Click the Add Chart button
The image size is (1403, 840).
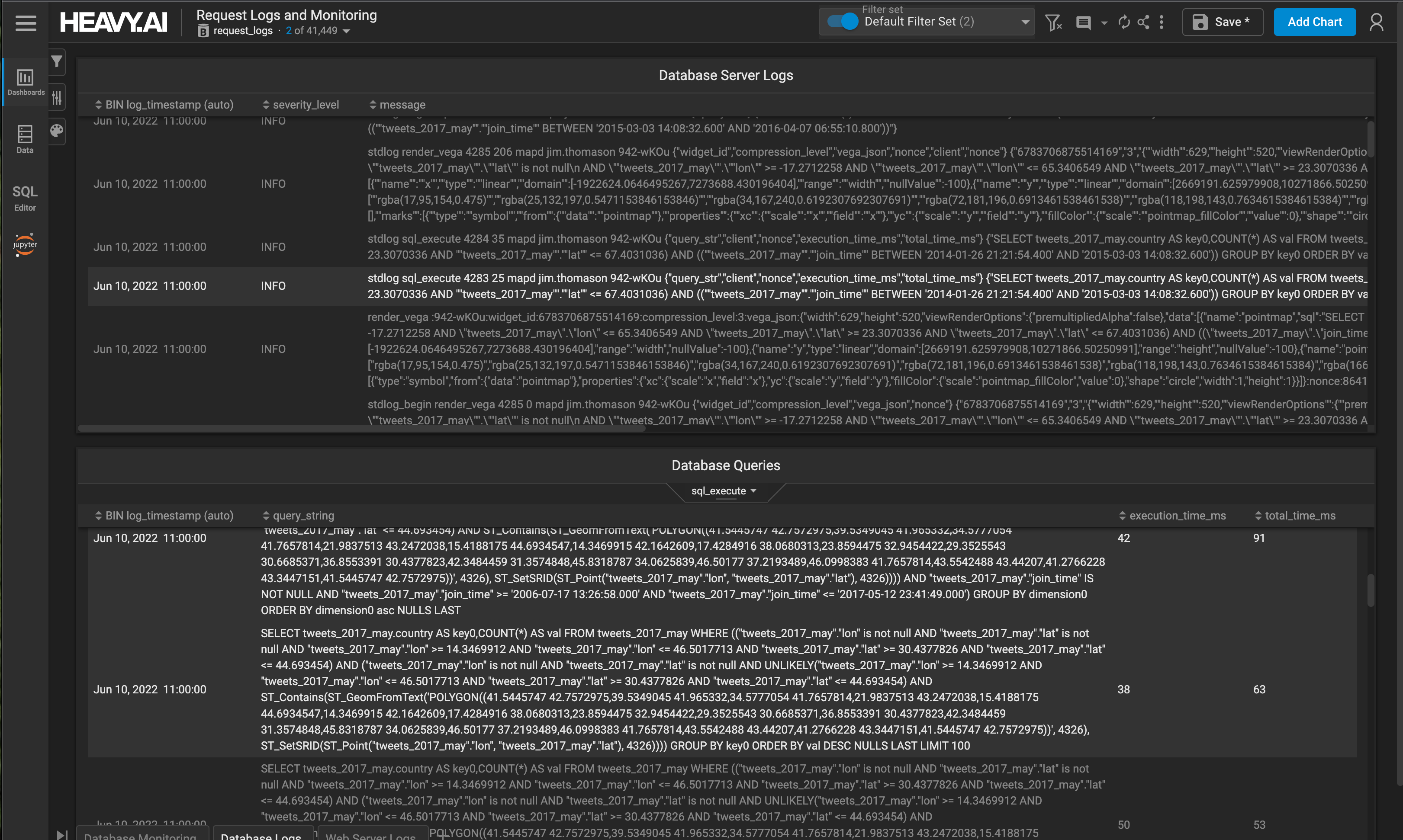tap(1314, 22)
